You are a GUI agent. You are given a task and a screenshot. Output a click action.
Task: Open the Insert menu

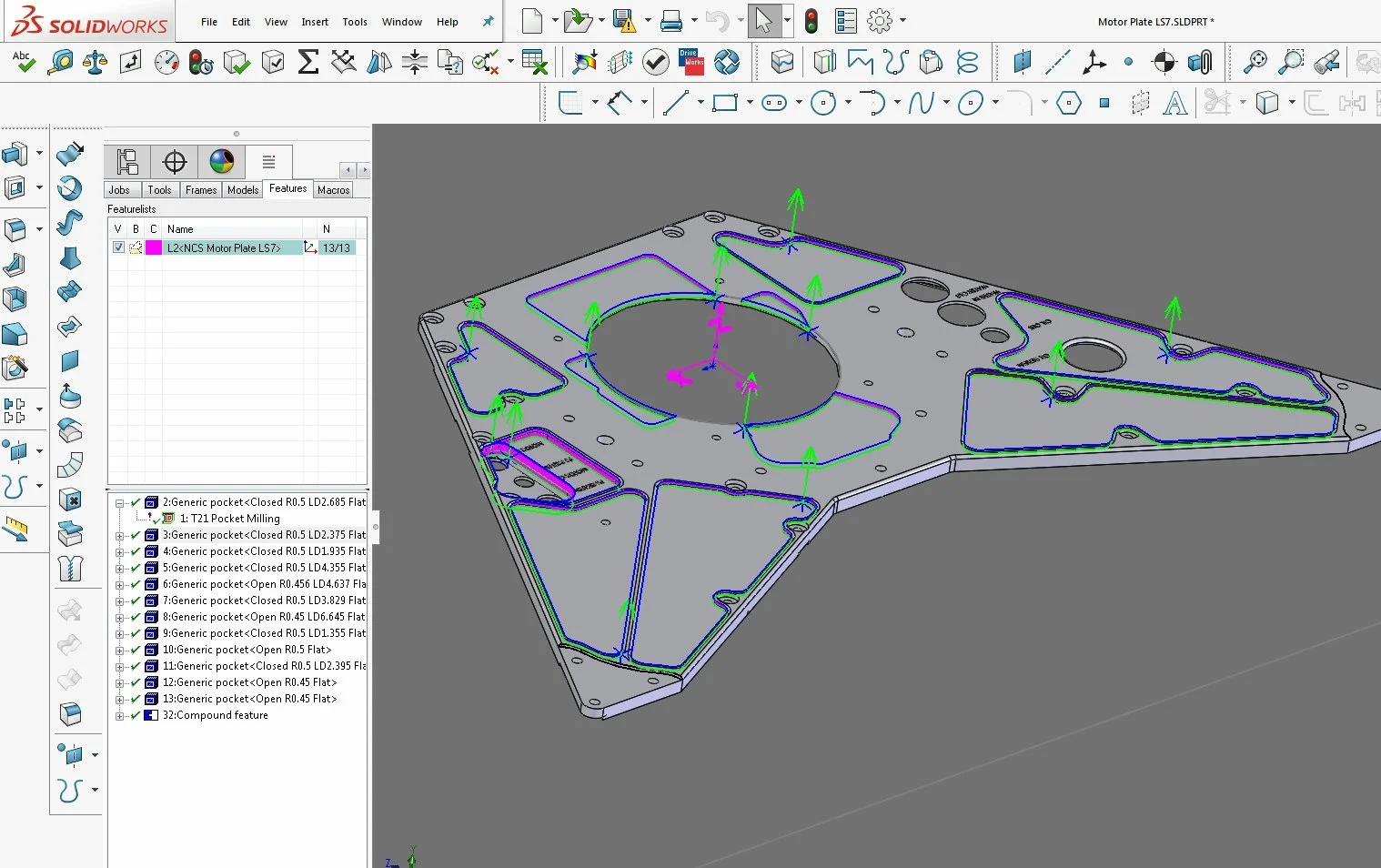314,21
